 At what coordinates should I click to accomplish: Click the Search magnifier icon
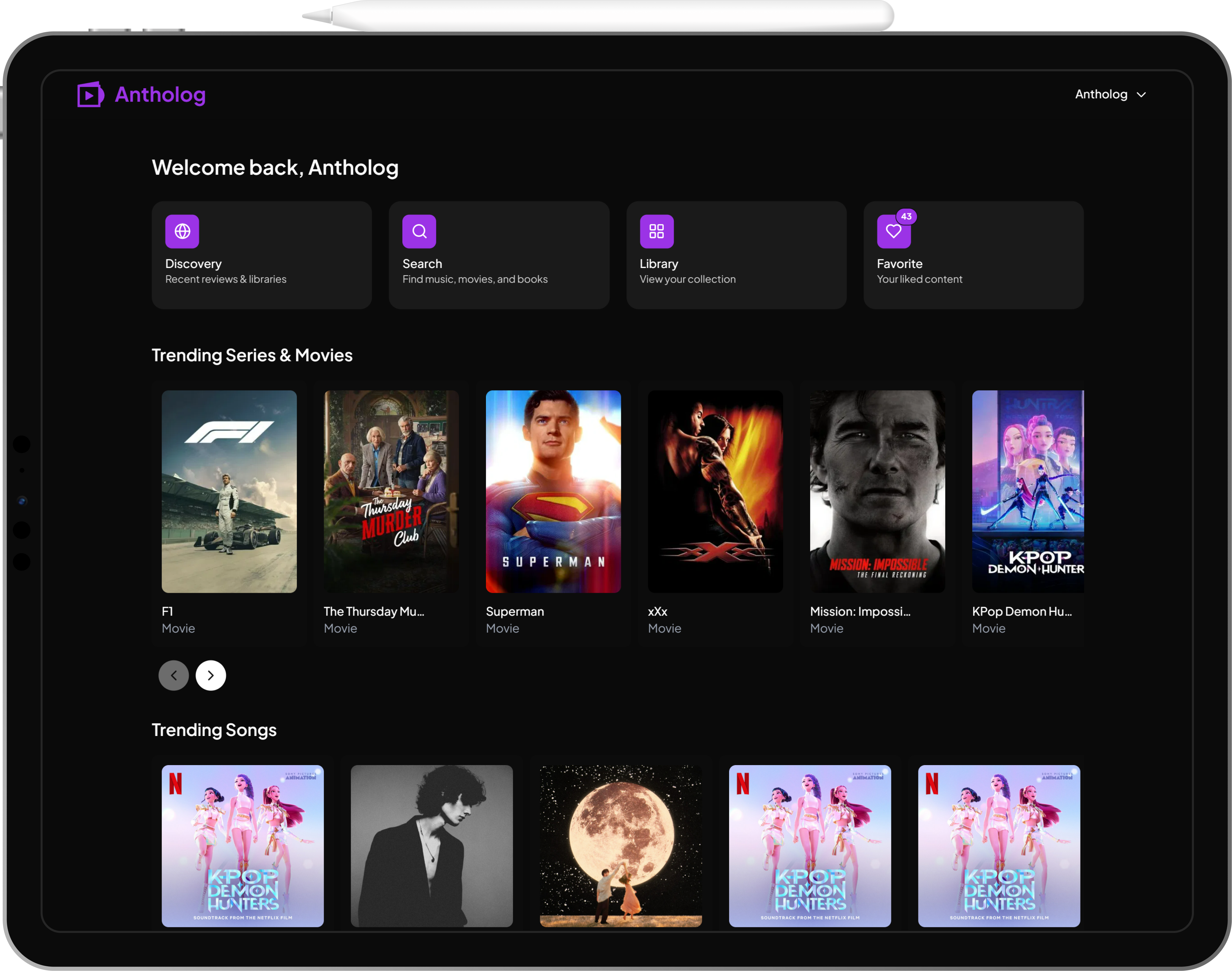click(419, 231)
